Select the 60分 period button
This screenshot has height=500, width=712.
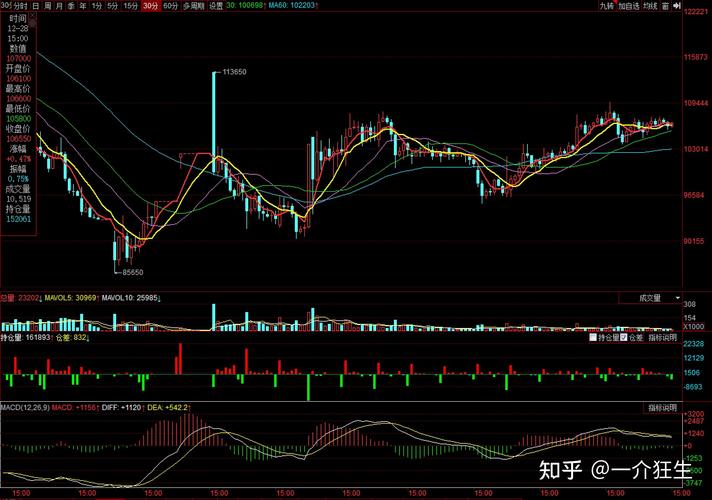170,6
